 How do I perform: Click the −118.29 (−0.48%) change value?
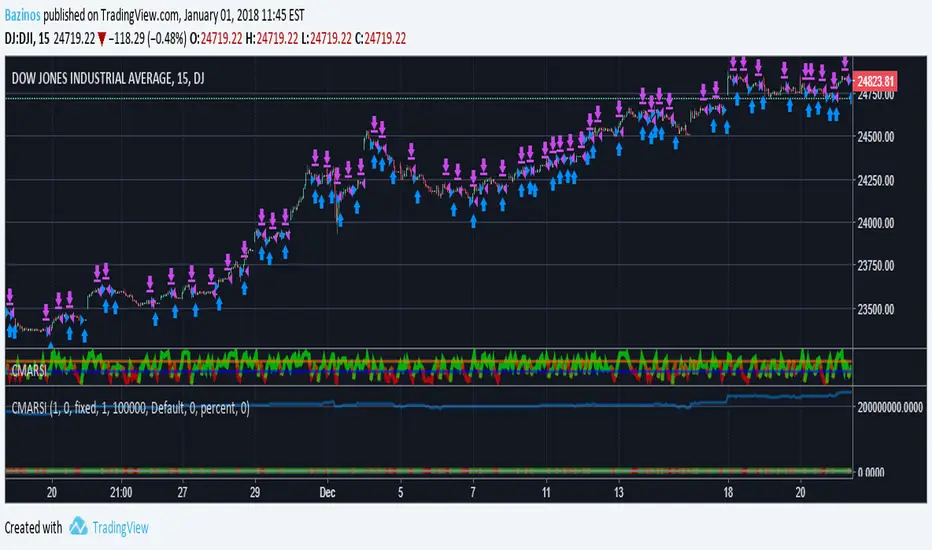(x=147, y=39)
